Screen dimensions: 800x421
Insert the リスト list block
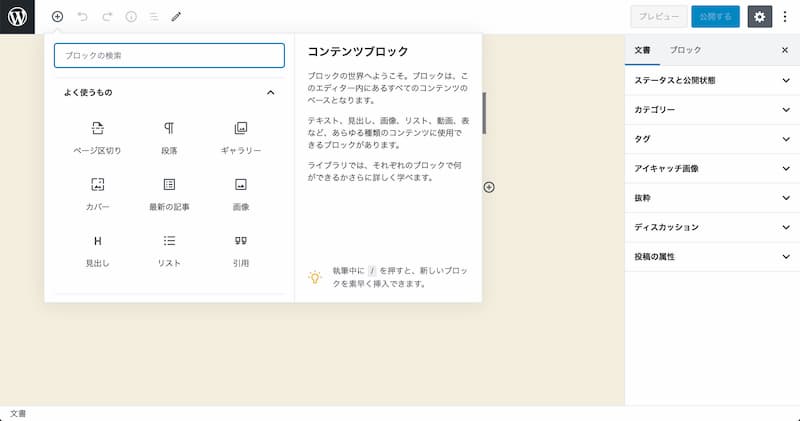169,251
